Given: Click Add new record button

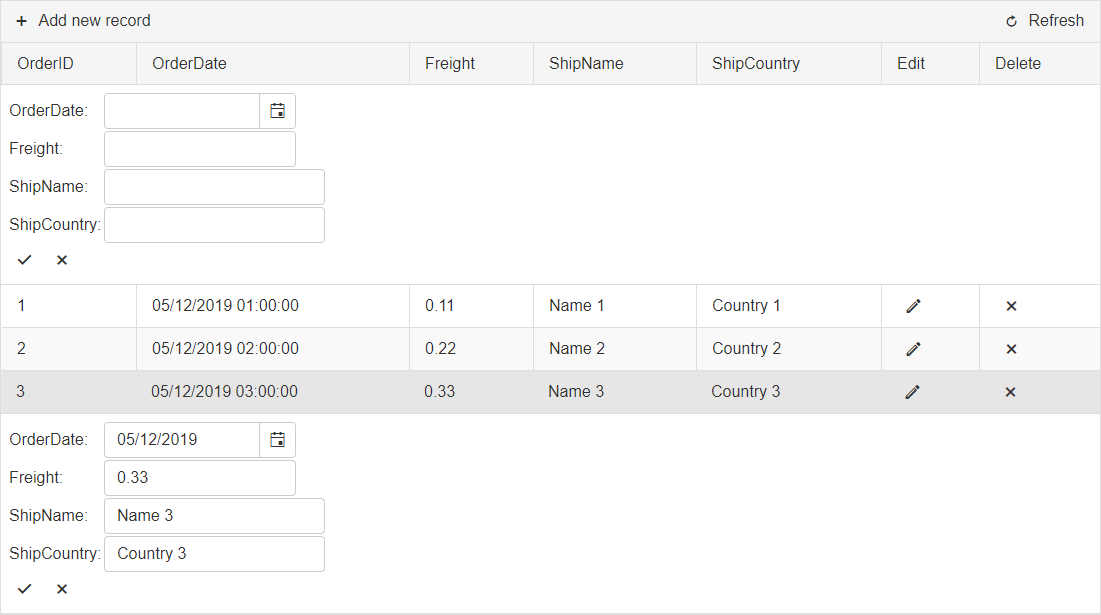Looking at the screenshot, I should coord(84,21).
